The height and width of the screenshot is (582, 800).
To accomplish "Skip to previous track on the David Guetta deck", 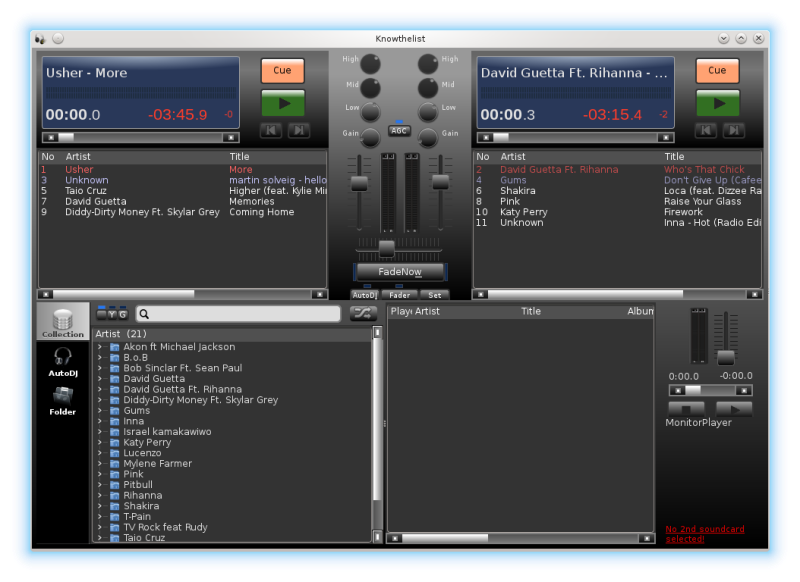I will (706, 131).
